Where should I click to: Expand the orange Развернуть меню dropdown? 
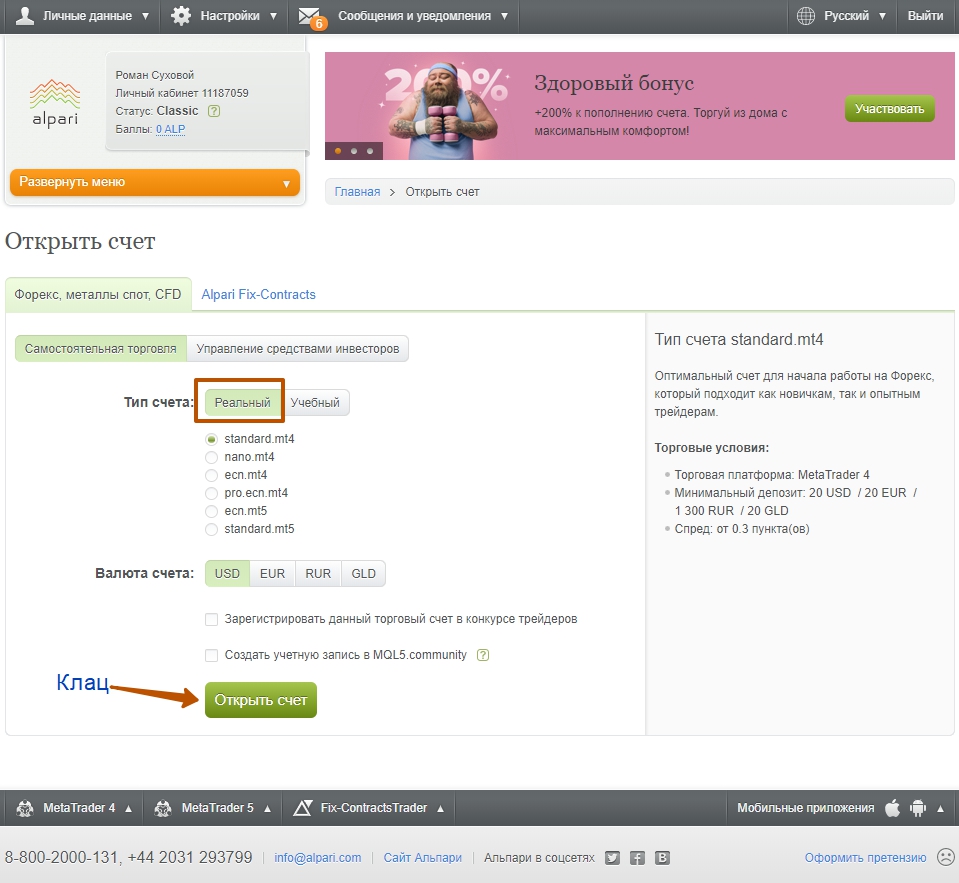(155, 183)
